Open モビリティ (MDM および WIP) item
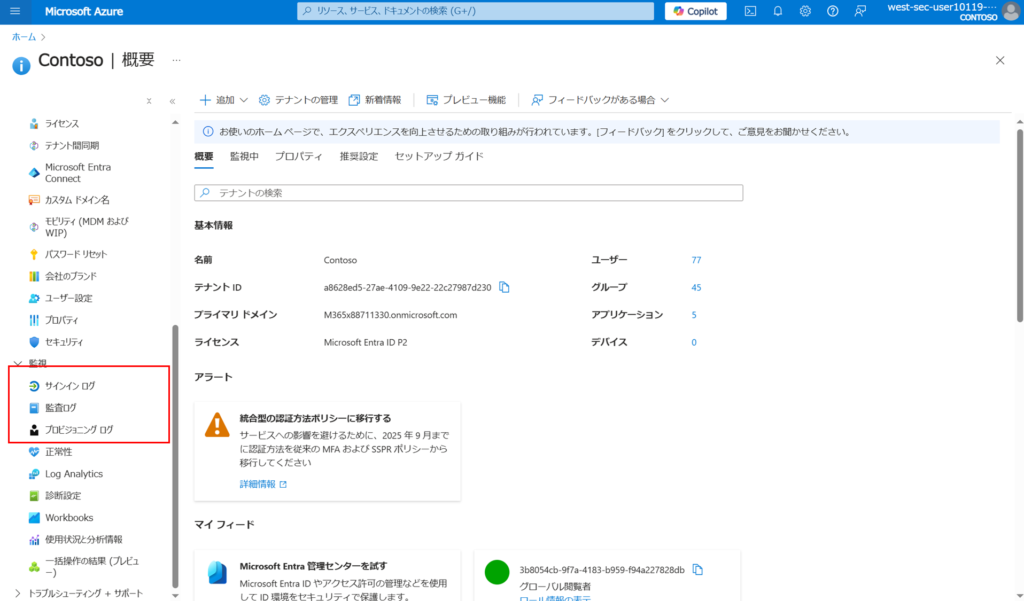The height and width of the screenshot is (601, 1024). (88, 227)
